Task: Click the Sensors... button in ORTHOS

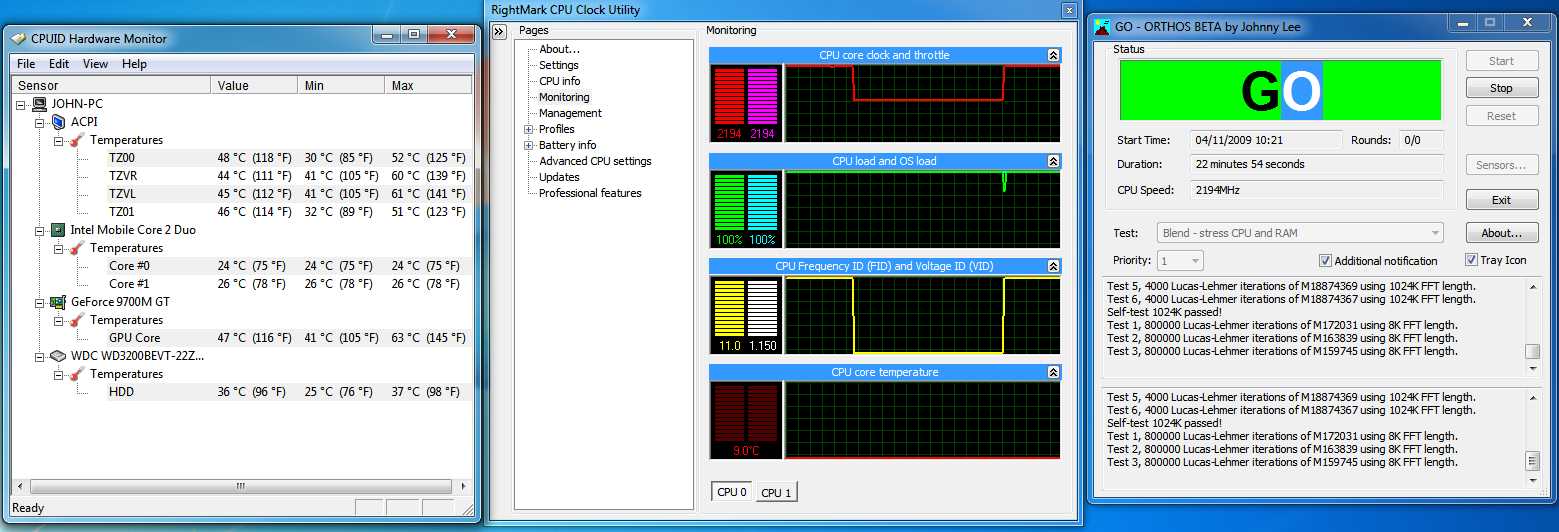Action: (1501, 165)
